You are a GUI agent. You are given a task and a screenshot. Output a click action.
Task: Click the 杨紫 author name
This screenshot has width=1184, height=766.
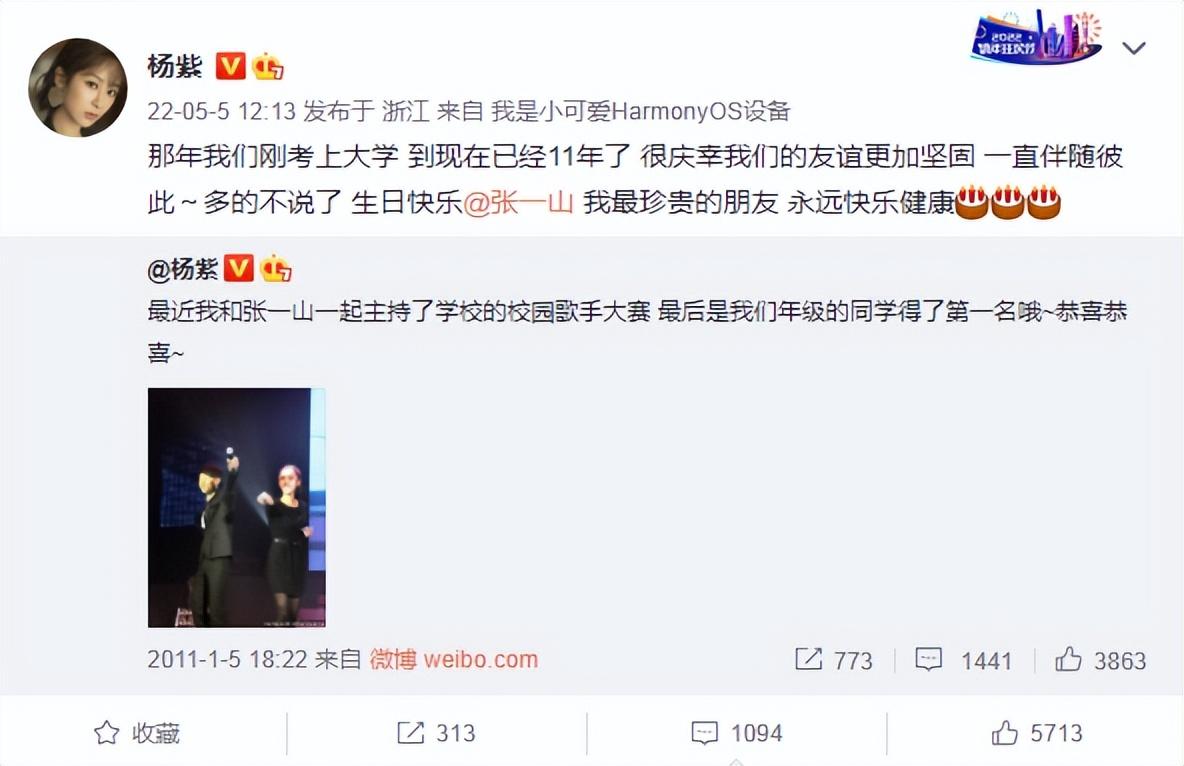pos(175,66)
